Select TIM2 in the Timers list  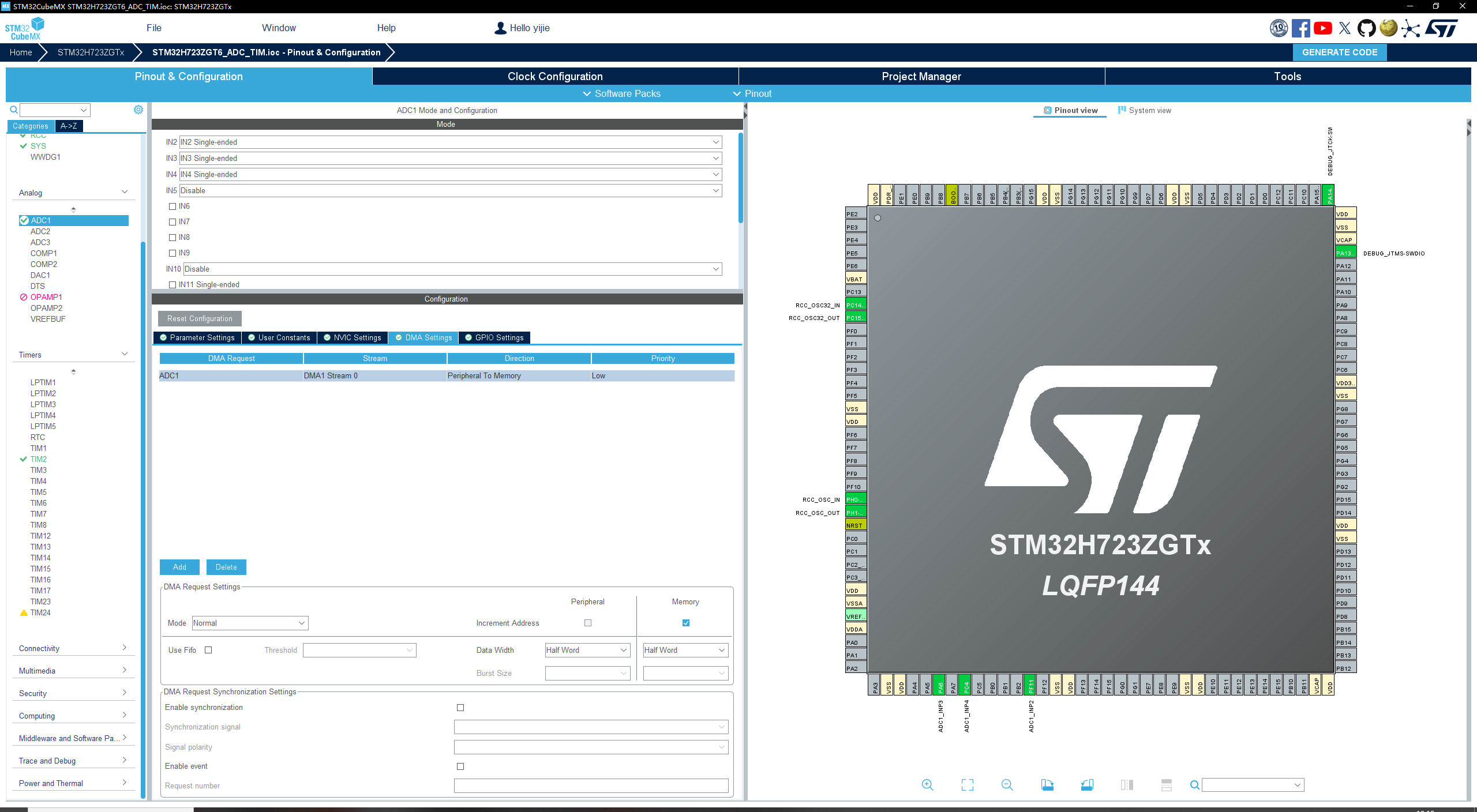(39, 459)
